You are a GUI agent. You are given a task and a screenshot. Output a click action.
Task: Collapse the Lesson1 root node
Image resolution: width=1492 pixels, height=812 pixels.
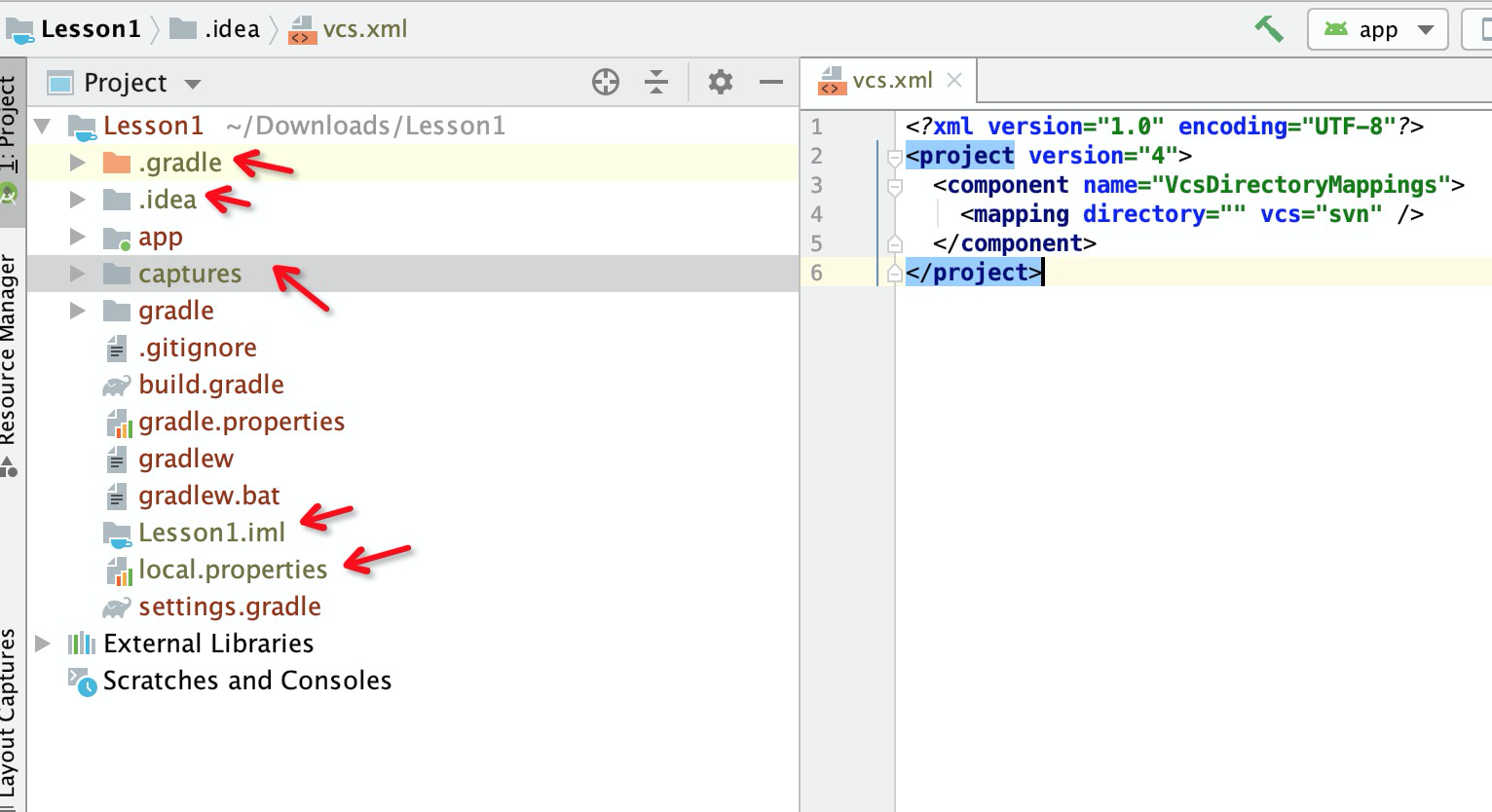[41, 125]
